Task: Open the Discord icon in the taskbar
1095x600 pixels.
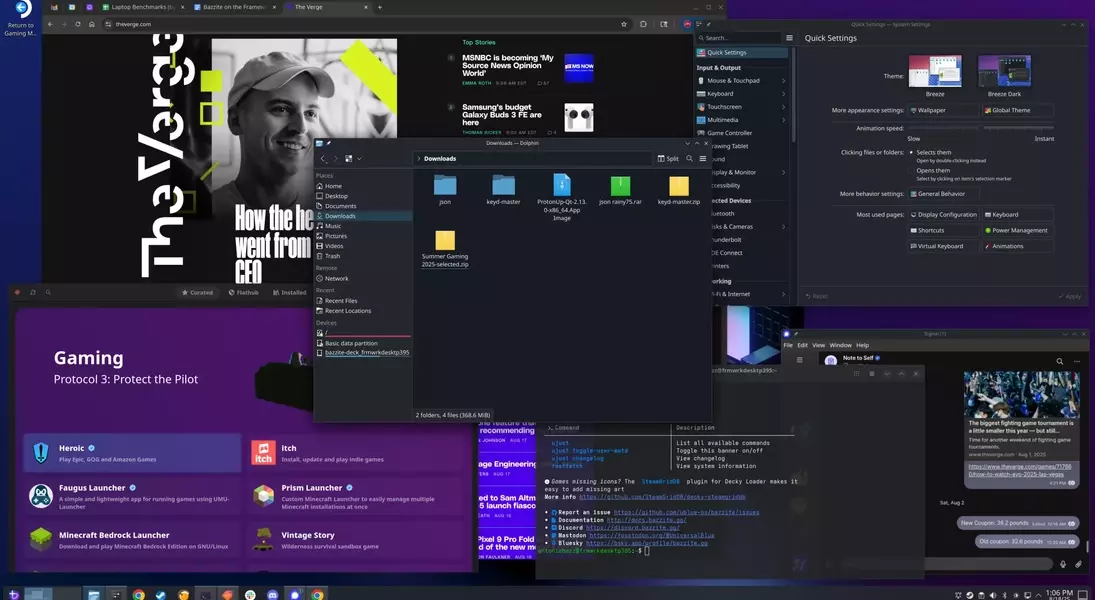Action: 272,594
